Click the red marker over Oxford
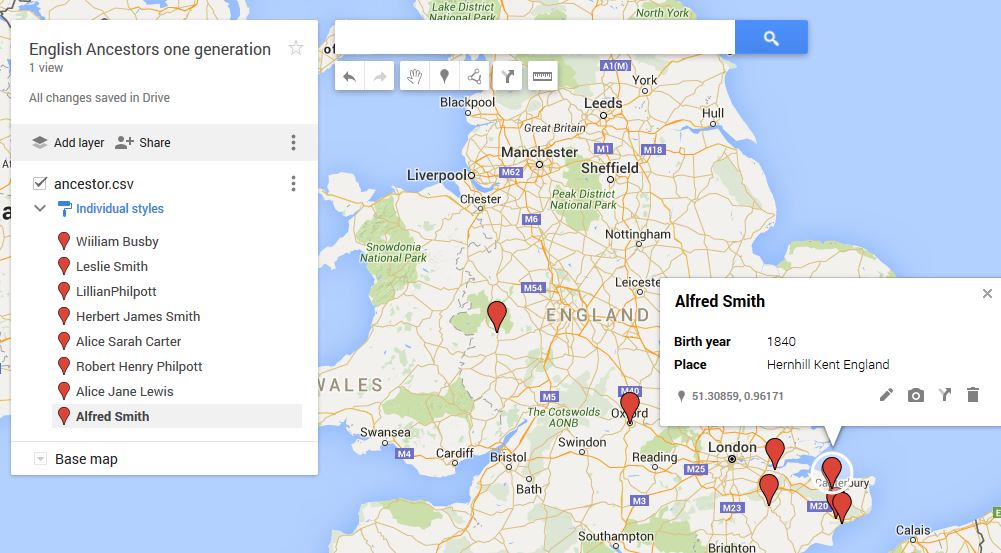 click(629, 408)
